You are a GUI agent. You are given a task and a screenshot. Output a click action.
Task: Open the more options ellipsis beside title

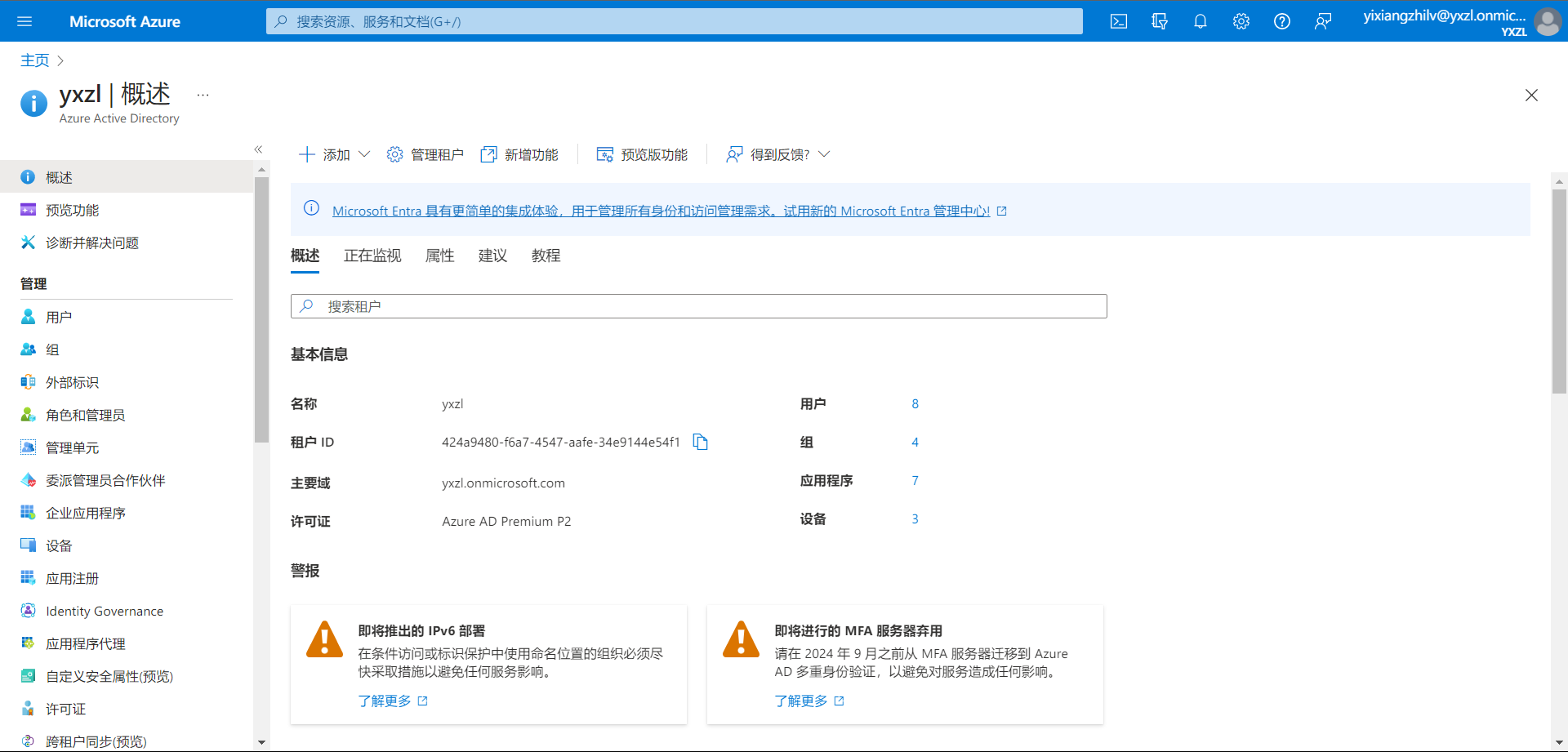[x=203, y=95]
